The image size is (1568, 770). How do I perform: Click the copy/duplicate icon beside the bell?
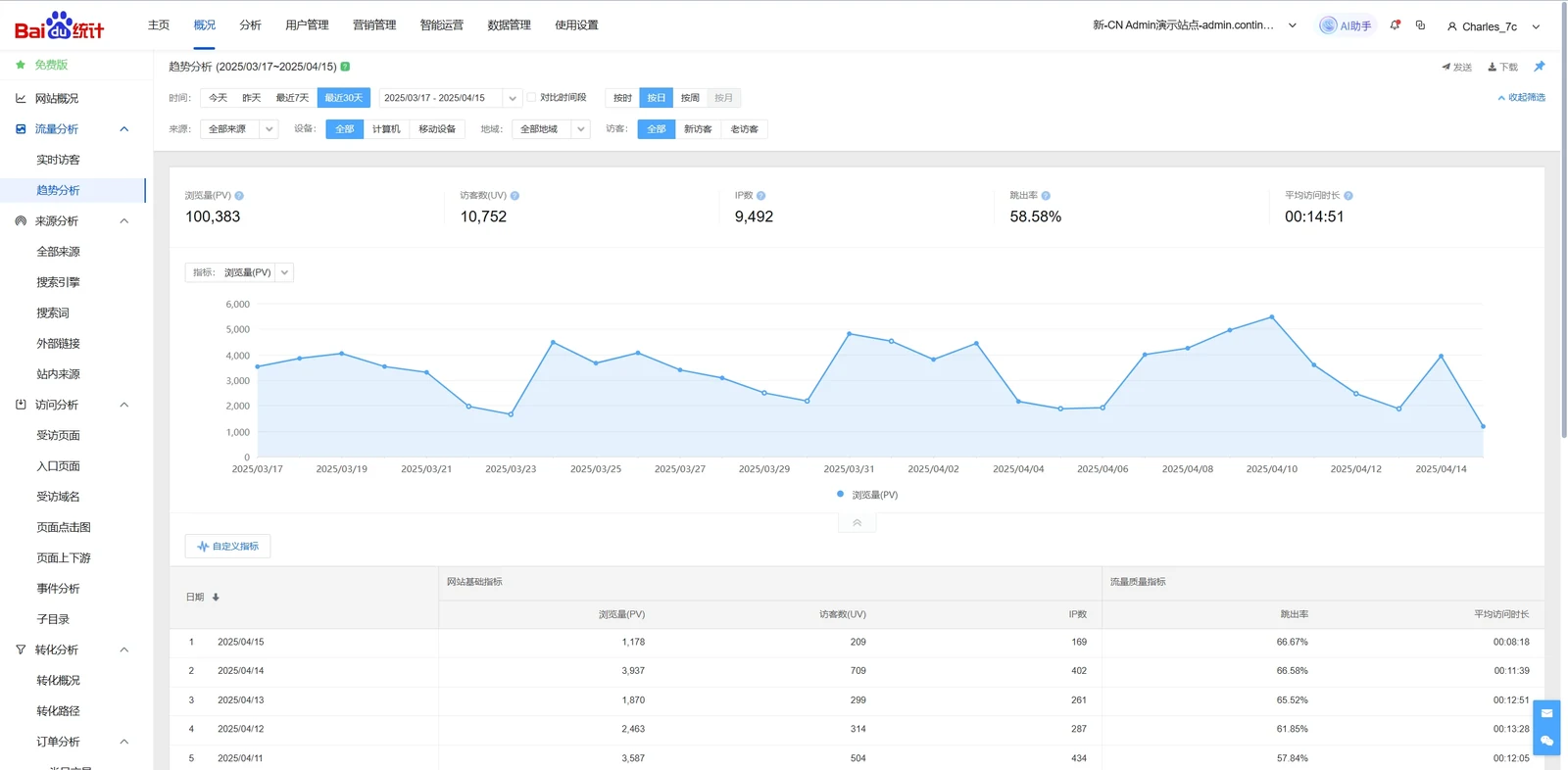(1420, 25)
